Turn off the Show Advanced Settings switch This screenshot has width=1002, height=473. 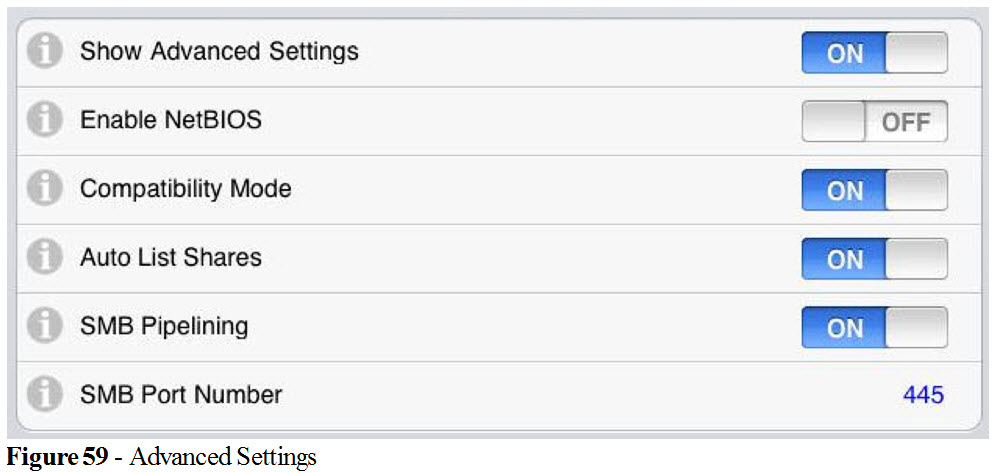[874, 53]
